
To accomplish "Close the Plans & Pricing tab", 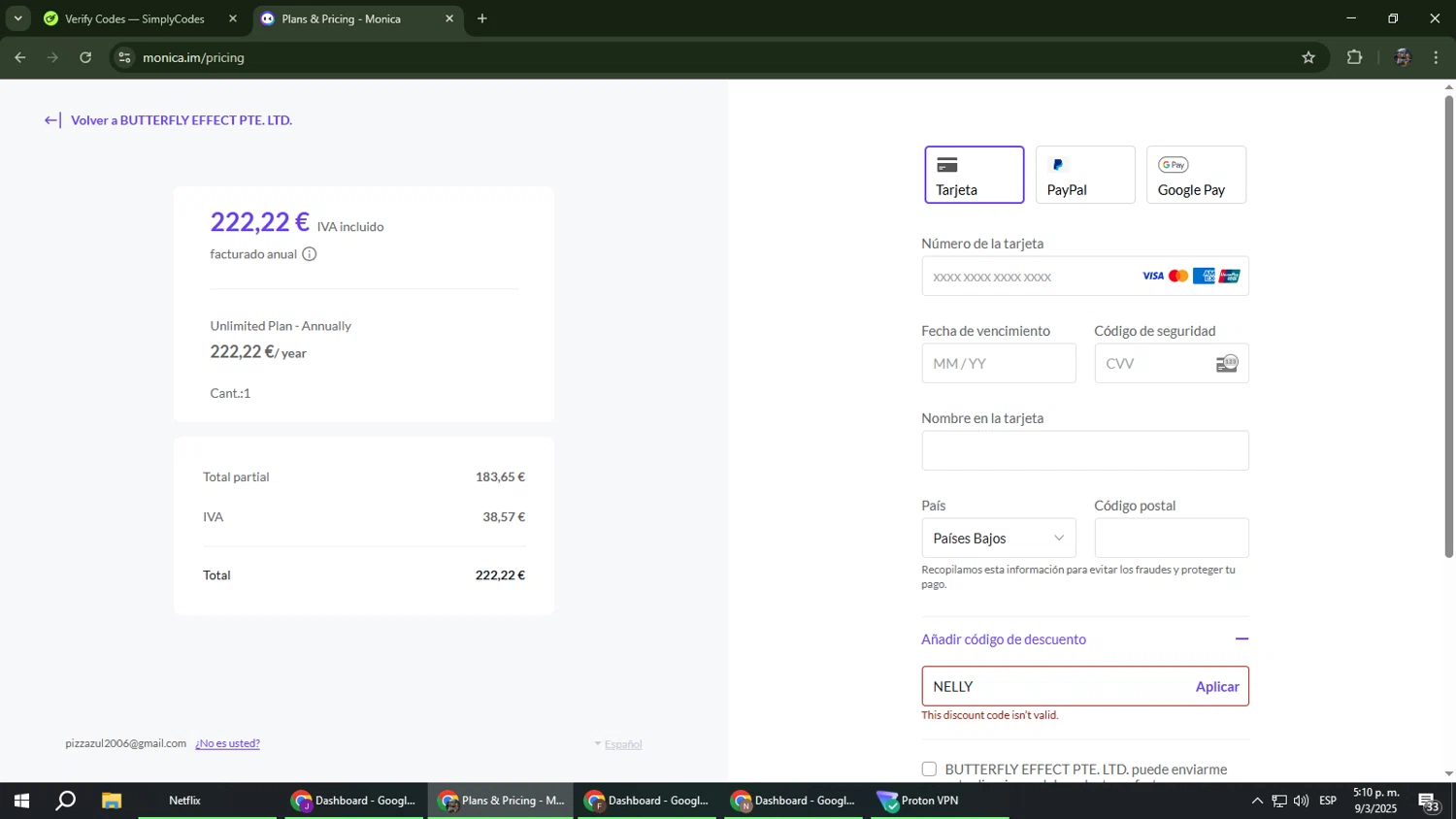I will [x=449, y=18].
